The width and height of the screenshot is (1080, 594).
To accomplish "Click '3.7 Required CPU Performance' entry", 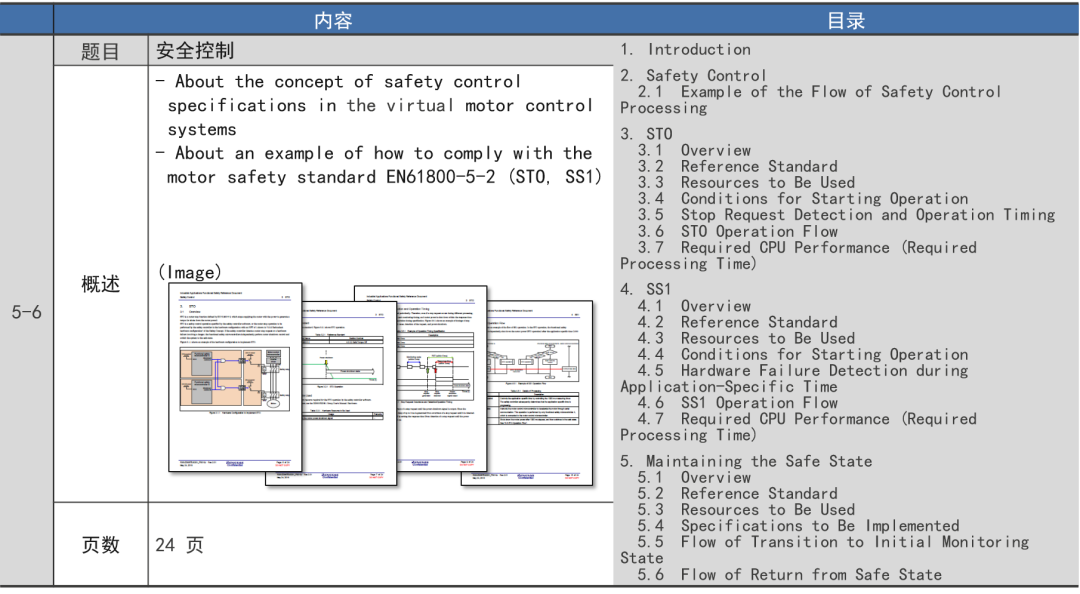I will [x=807, y=247].
